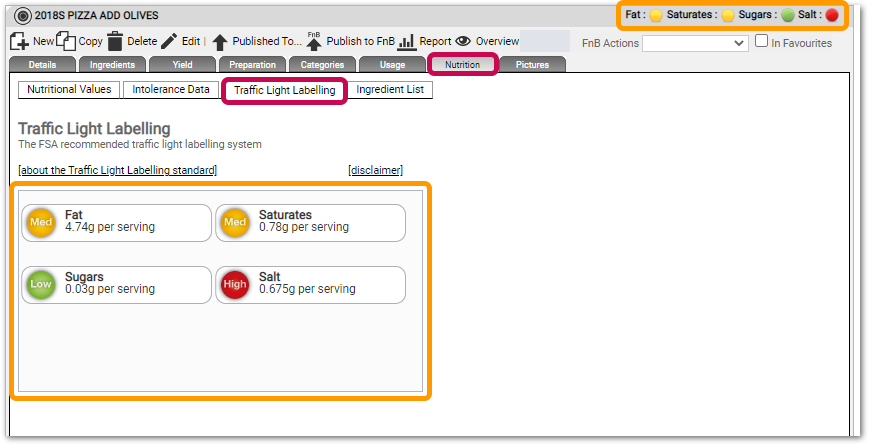The width and height of the screenshot is (869, 445).
Task: Click the Report bar chart icon
Action: click(407, 42)
